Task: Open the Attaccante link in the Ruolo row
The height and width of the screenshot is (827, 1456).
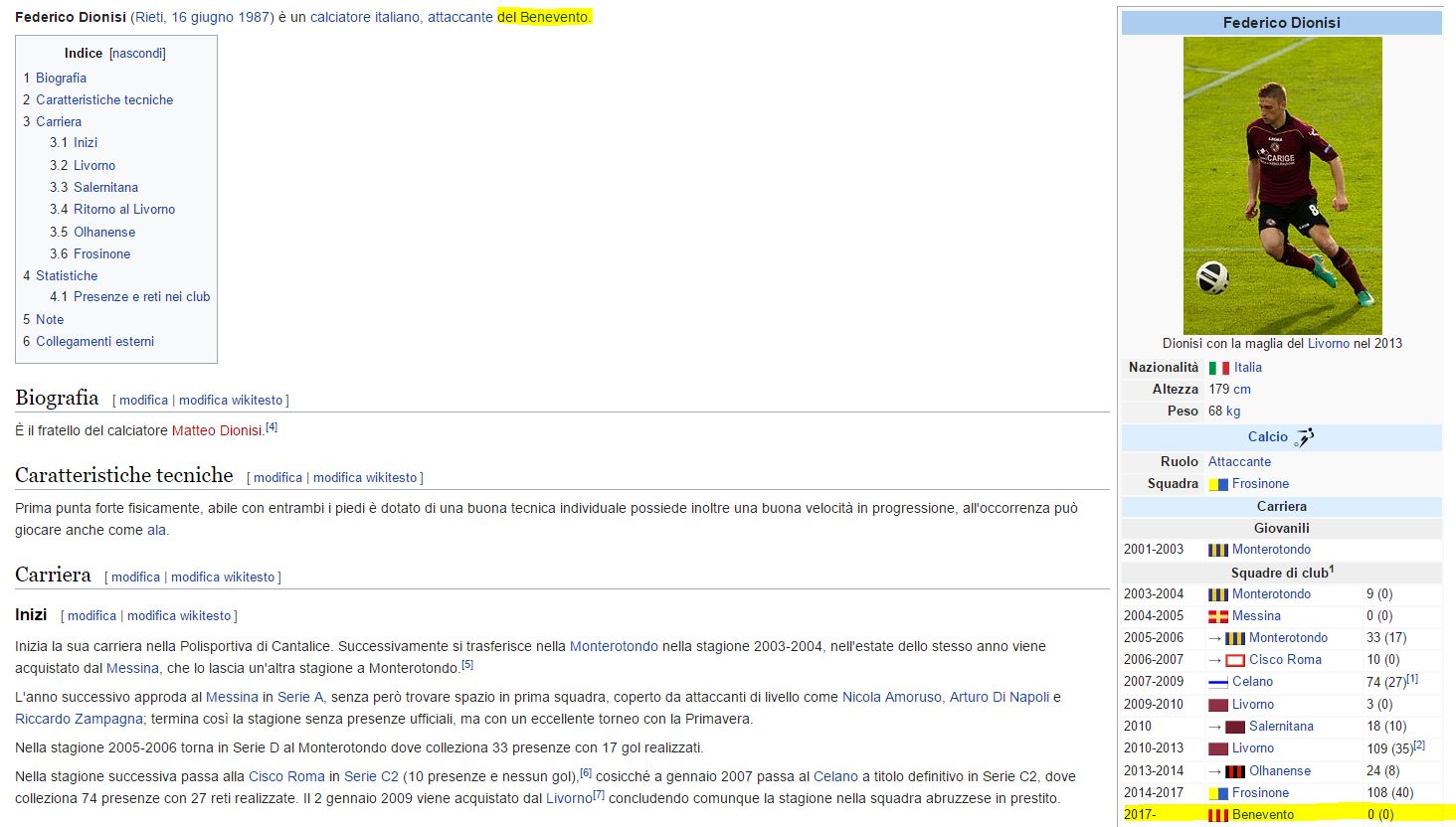Action: pyautogui.click(x=1239, y=462)
